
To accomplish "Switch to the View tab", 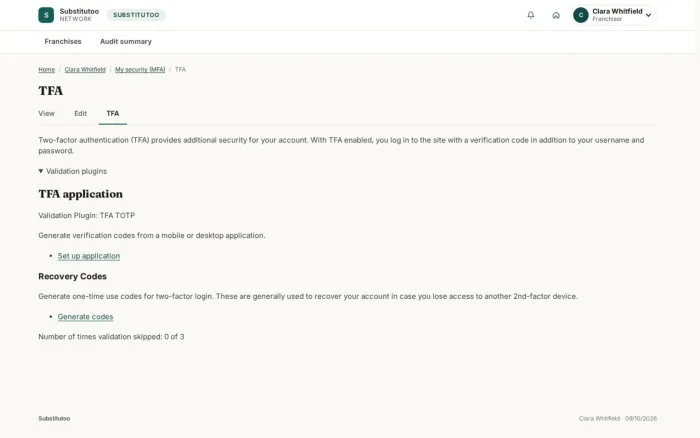I will pos(46,113).
